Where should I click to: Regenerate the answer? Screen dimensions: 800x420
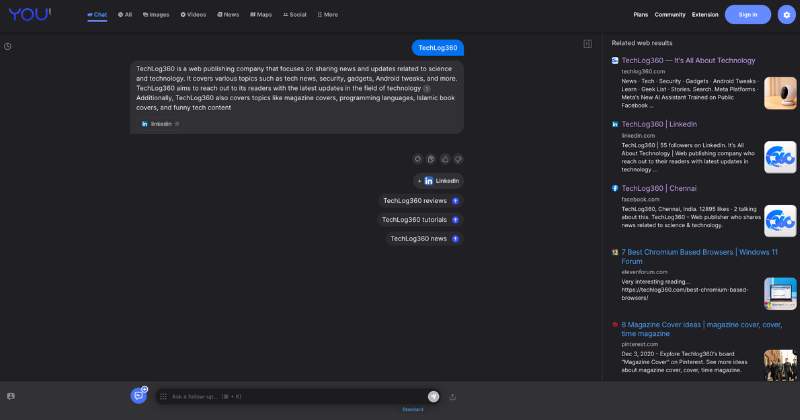pyautogui.click(x=417, y=159)
